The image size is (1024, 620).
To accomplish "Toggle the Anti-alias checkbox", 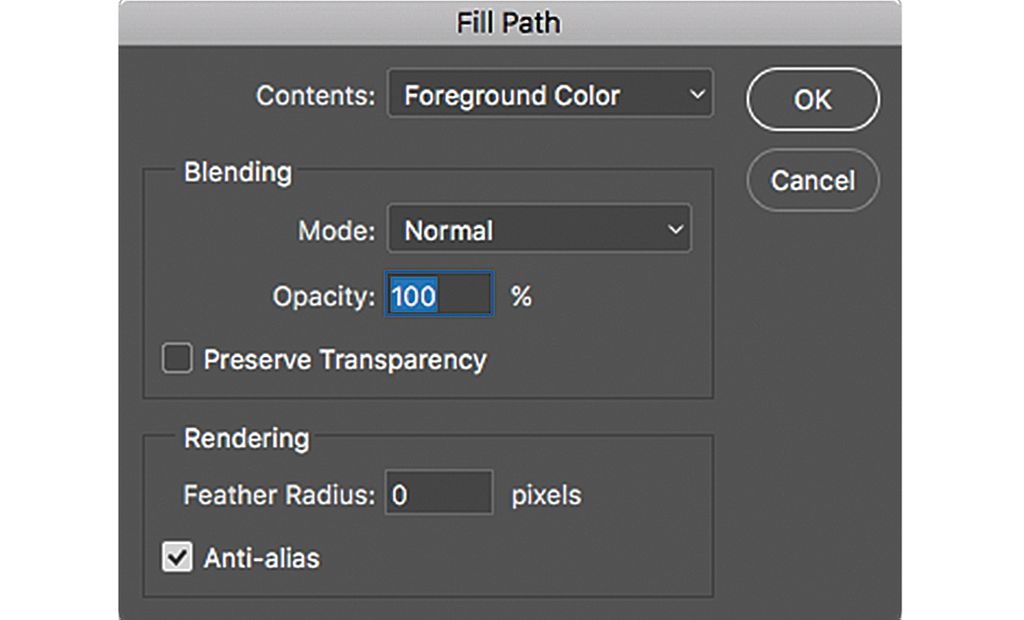I will coord(176,558).
